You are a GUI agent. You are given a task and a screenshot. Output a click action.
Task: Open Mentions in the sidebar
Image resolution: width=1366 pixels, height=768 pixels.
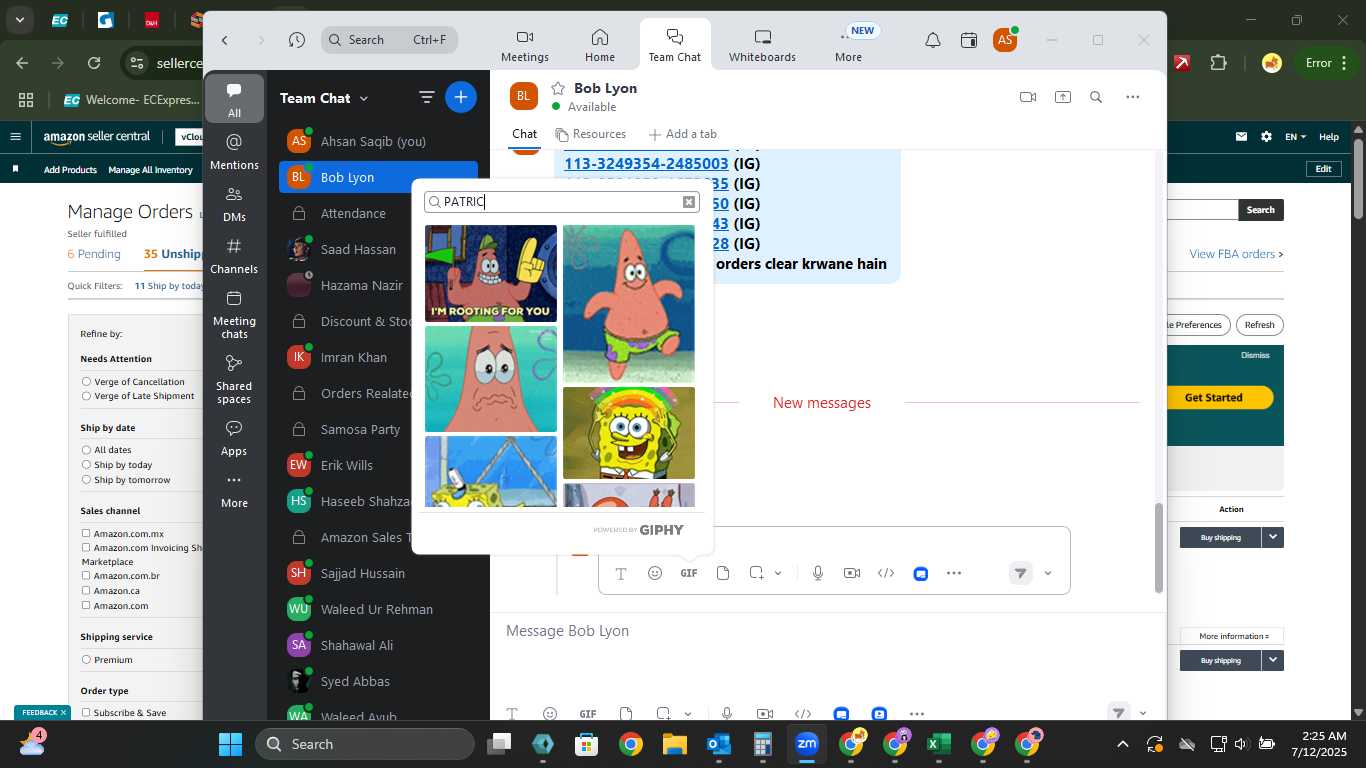click(234, 152)
